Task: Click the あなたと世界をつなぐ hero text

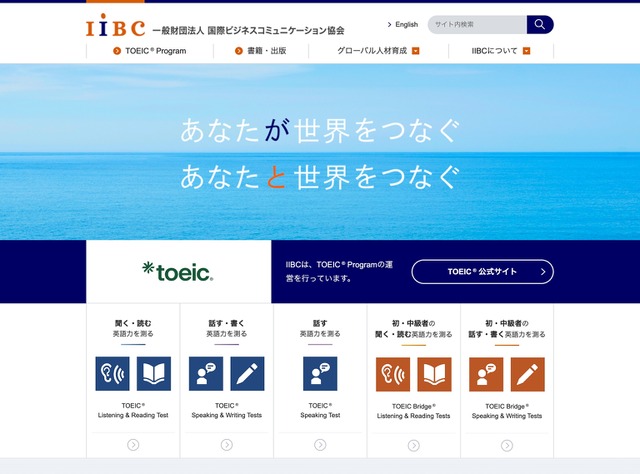Action: tap(320, 177)
